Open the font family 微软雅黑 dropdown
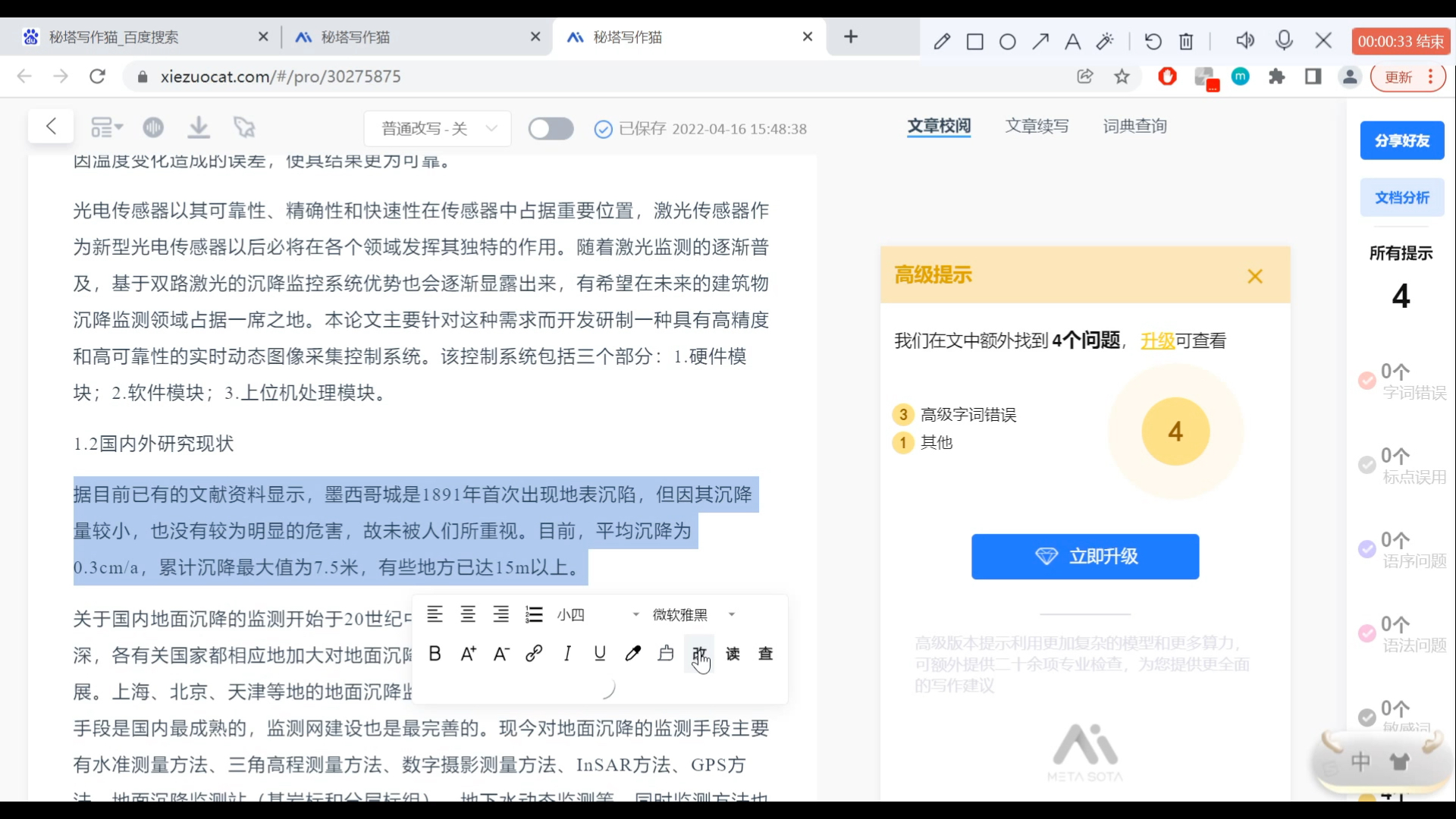1456x819 pixels. 694,615
